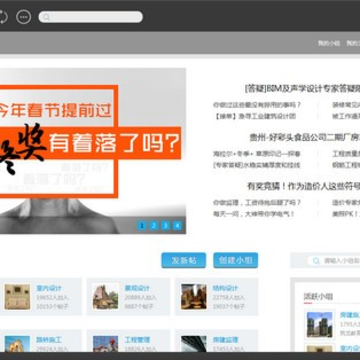Open the link 你做过这些最没有卵用的事吗？
The image size is (360, 360).
pyautogui.click(x=257, y=105)
